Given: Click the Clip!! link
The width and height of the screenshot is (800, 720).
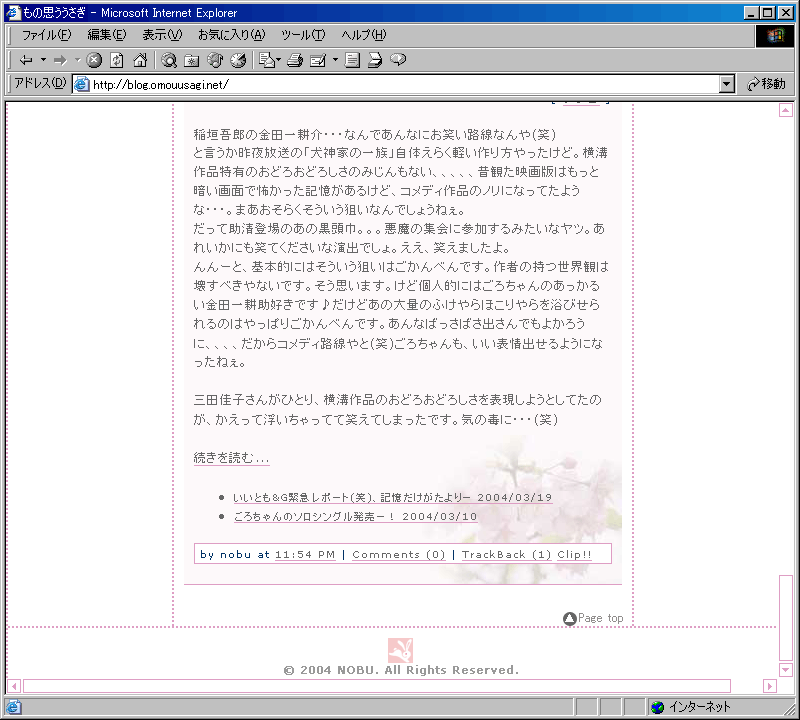Looking at the screenshot, I should coord(574,555).
